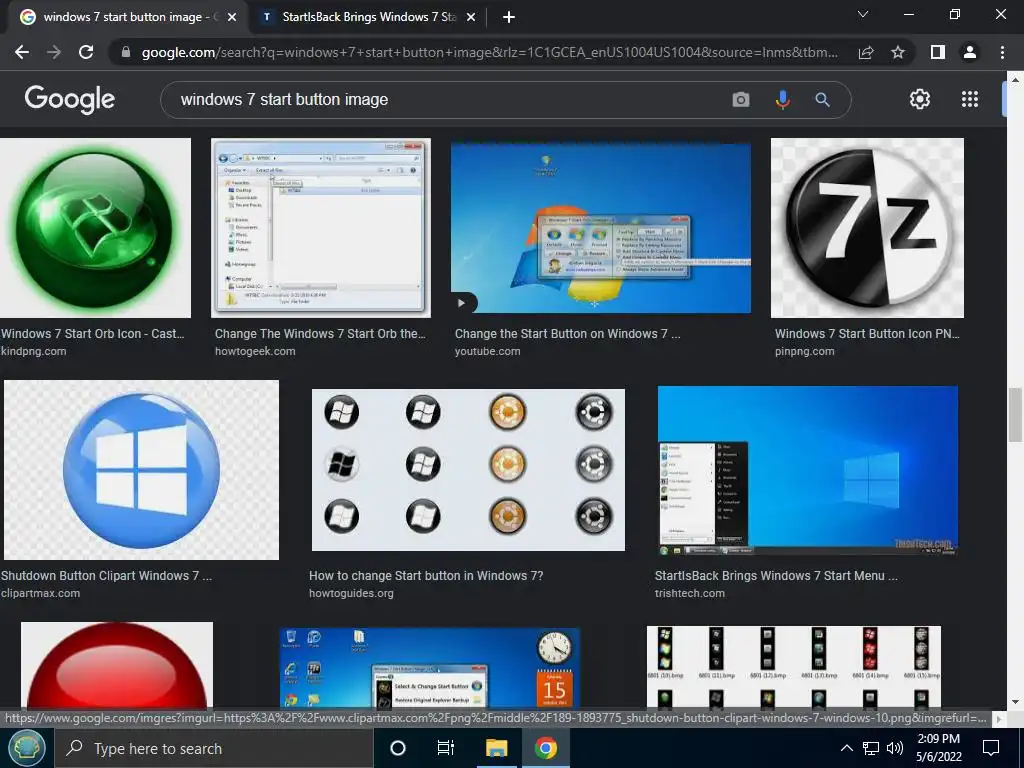1024x768 pixels.
Task: Click the howtogeek.com source text
Action: (x=255, y=351)
